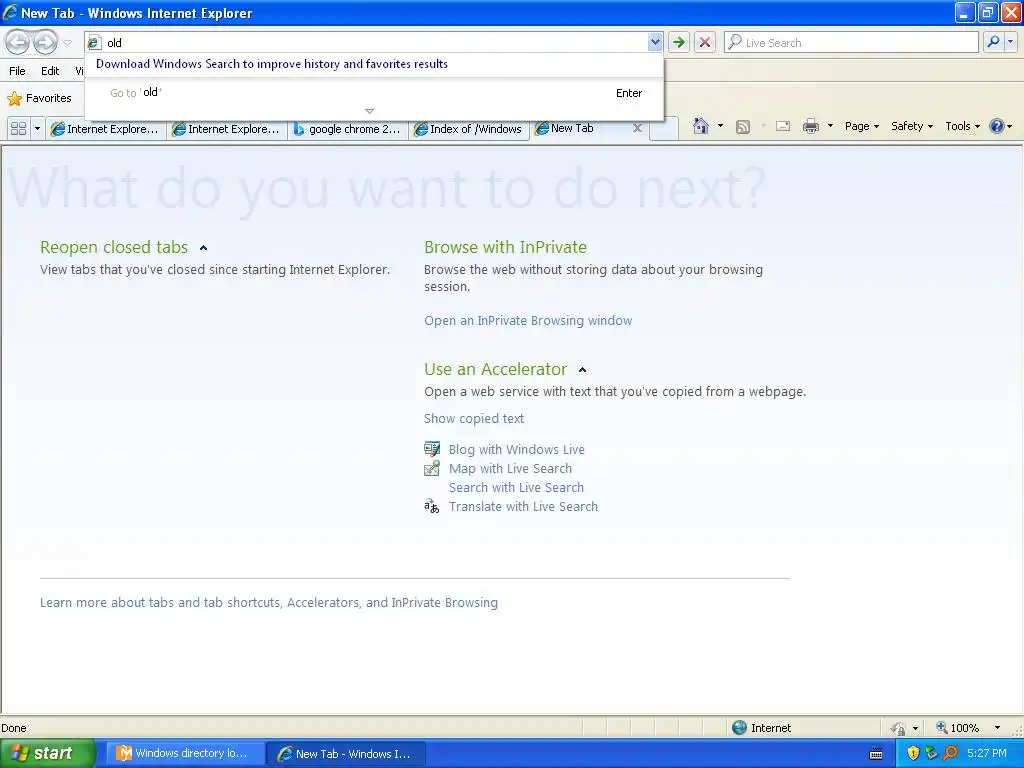This screenshot has width=1024, height=768.
Task: Click the Help question mark icon
Action: click(x=997, y=126)
